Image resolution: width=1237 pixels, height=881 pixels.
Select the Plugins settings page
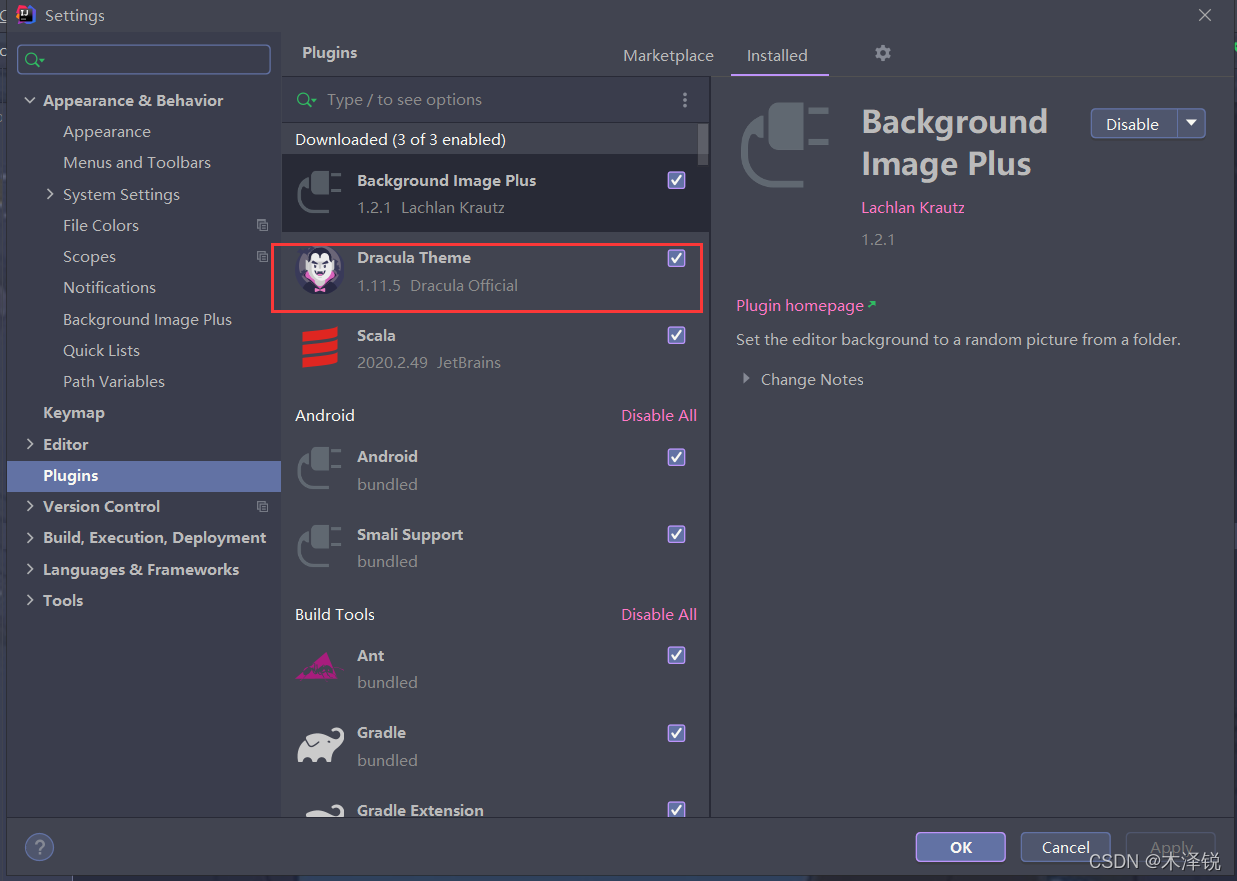[144, 475]
